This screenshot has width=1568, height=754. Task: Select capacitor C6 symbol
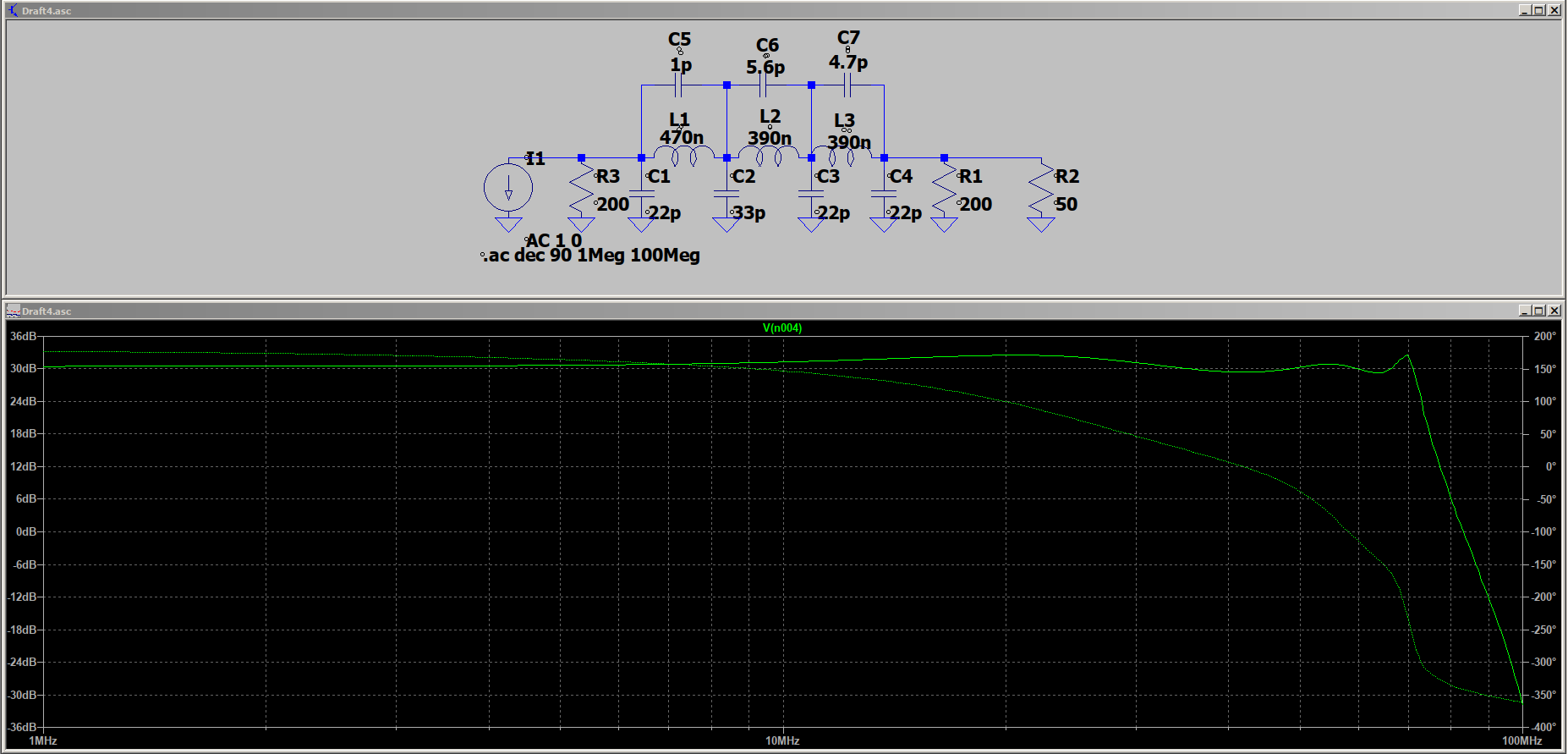tap(763, 85)
